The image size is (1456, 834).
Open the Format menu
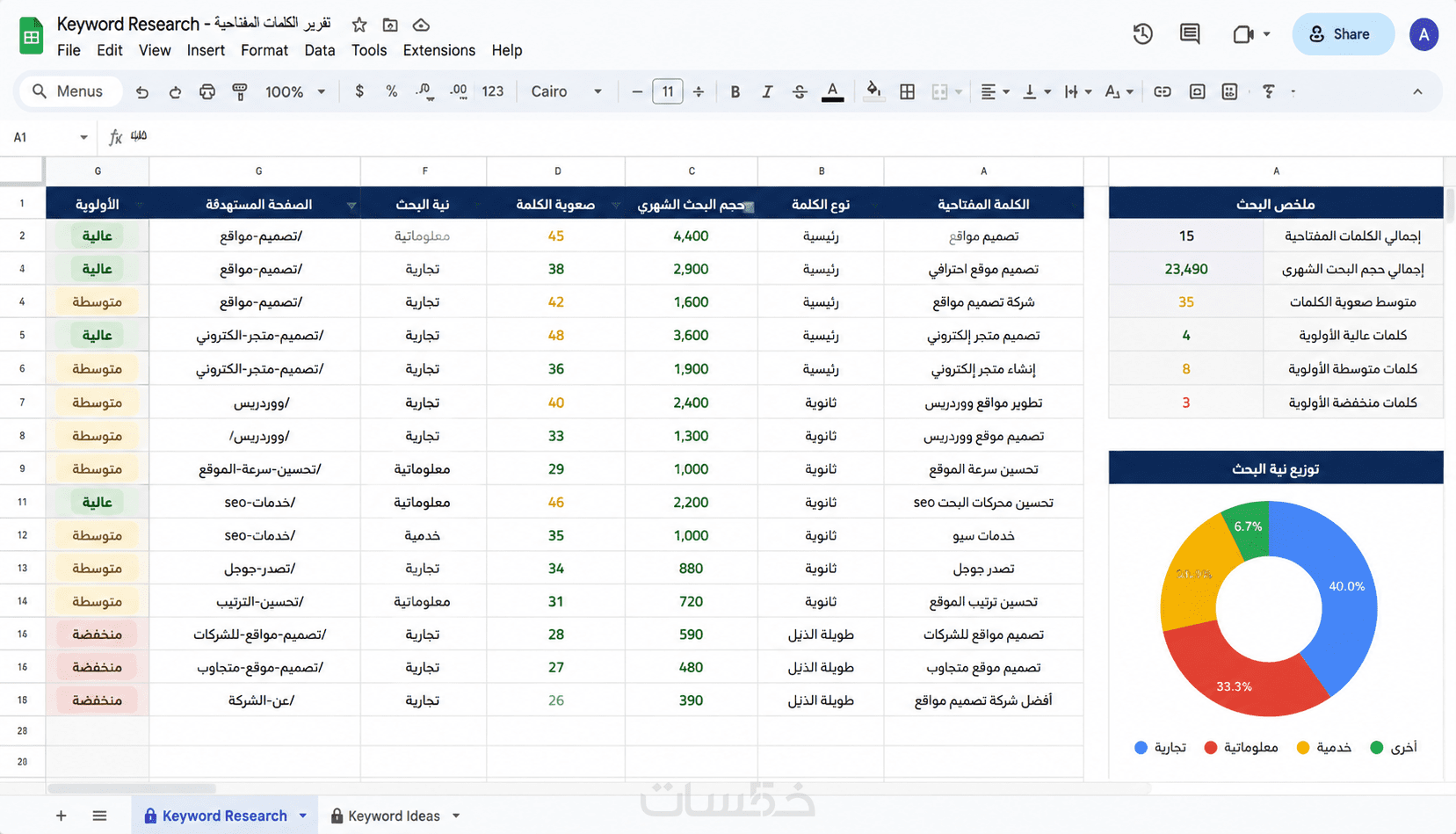click(264, 50)
